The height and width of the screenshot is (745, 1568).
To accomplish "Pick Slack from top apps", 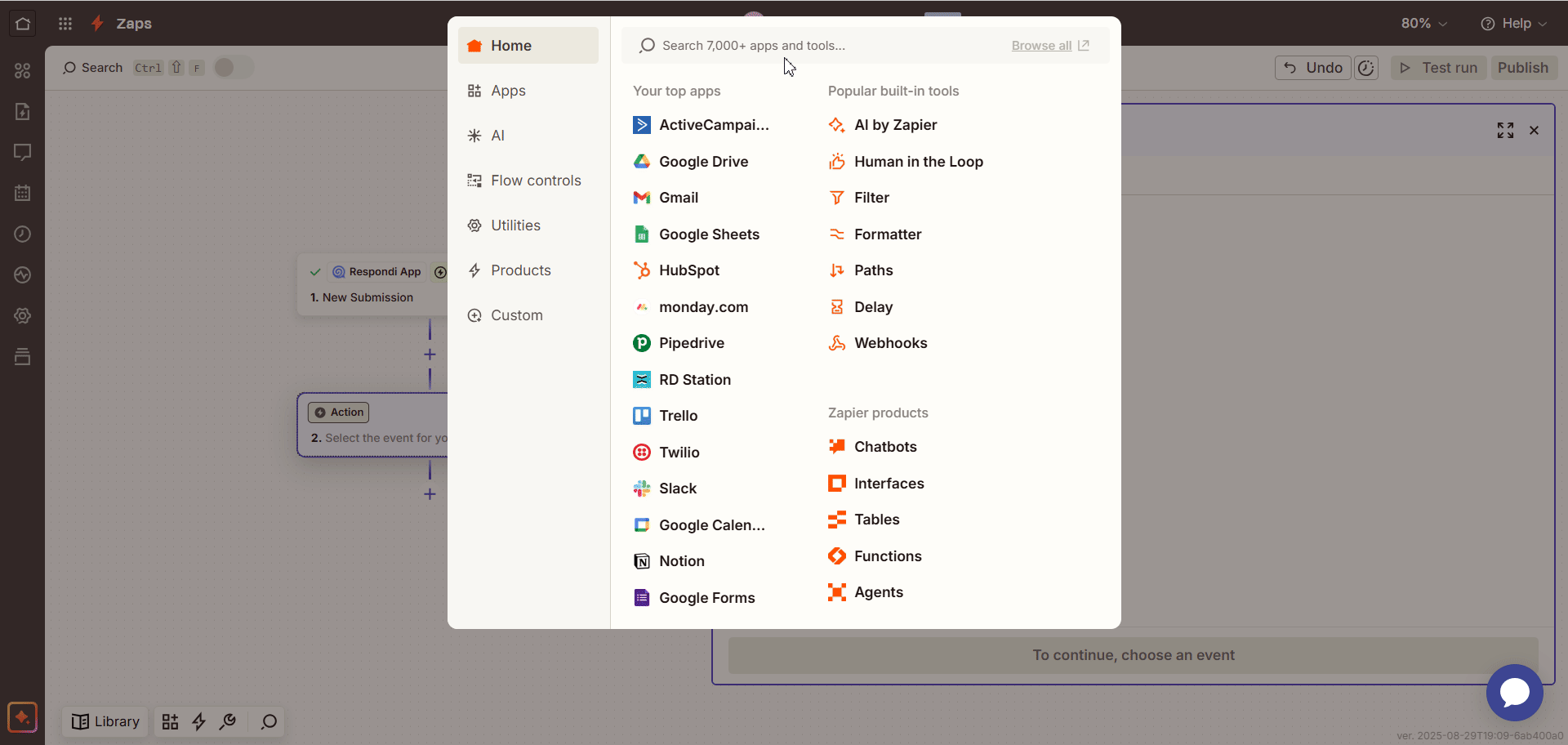I will coord(665,488).
